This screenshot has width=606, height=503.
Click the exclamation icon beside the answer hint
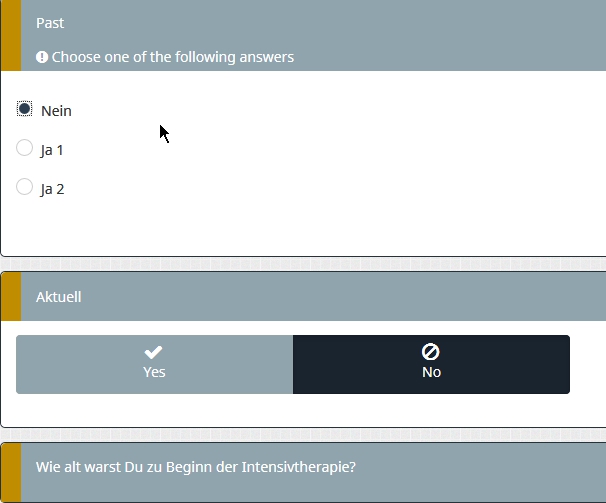[x=42, y=57]
